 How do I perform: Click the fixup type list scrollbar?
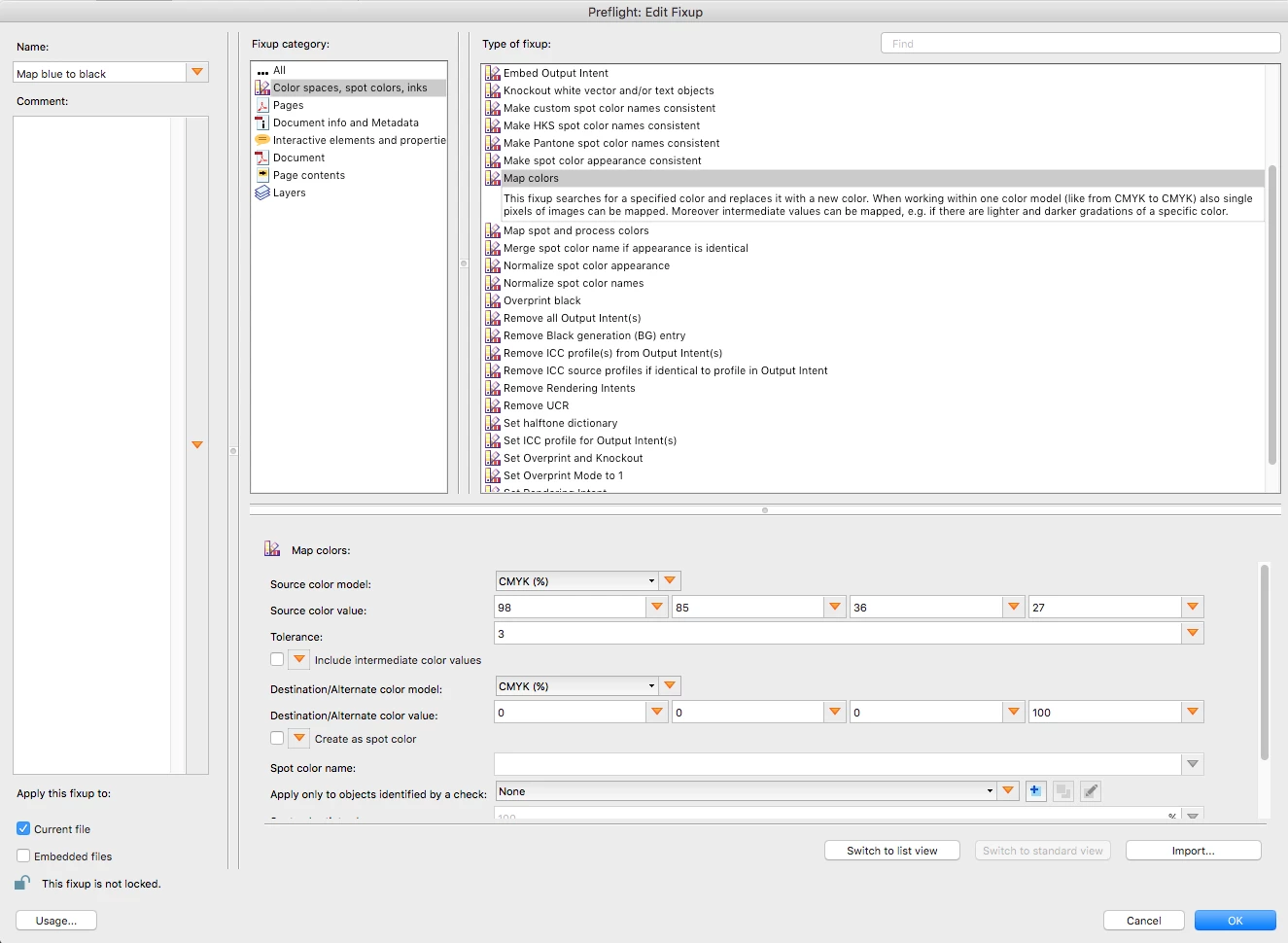point(1272,315)
